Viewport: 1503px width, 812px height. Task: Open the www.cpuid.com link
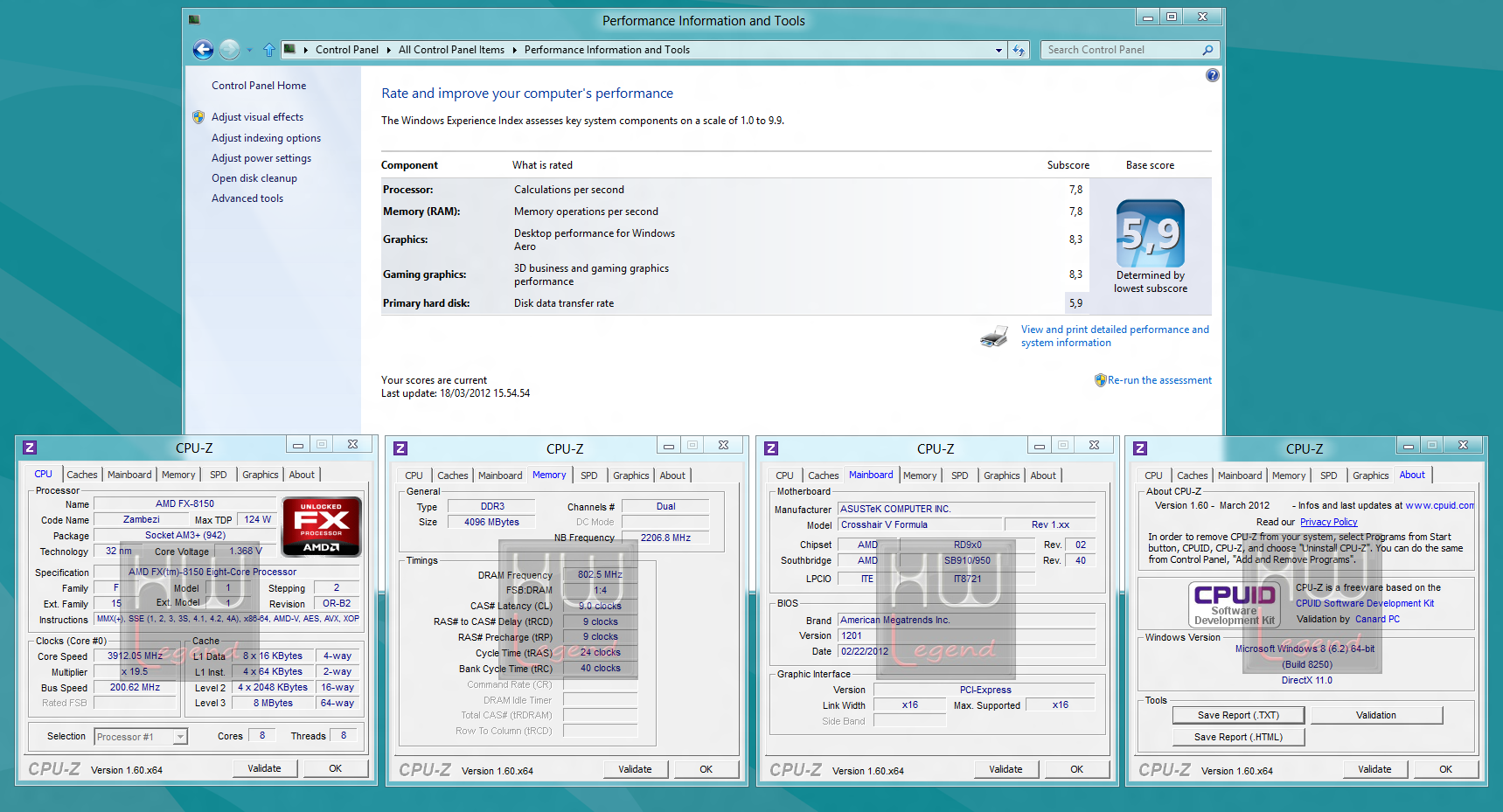(1439, 505)
